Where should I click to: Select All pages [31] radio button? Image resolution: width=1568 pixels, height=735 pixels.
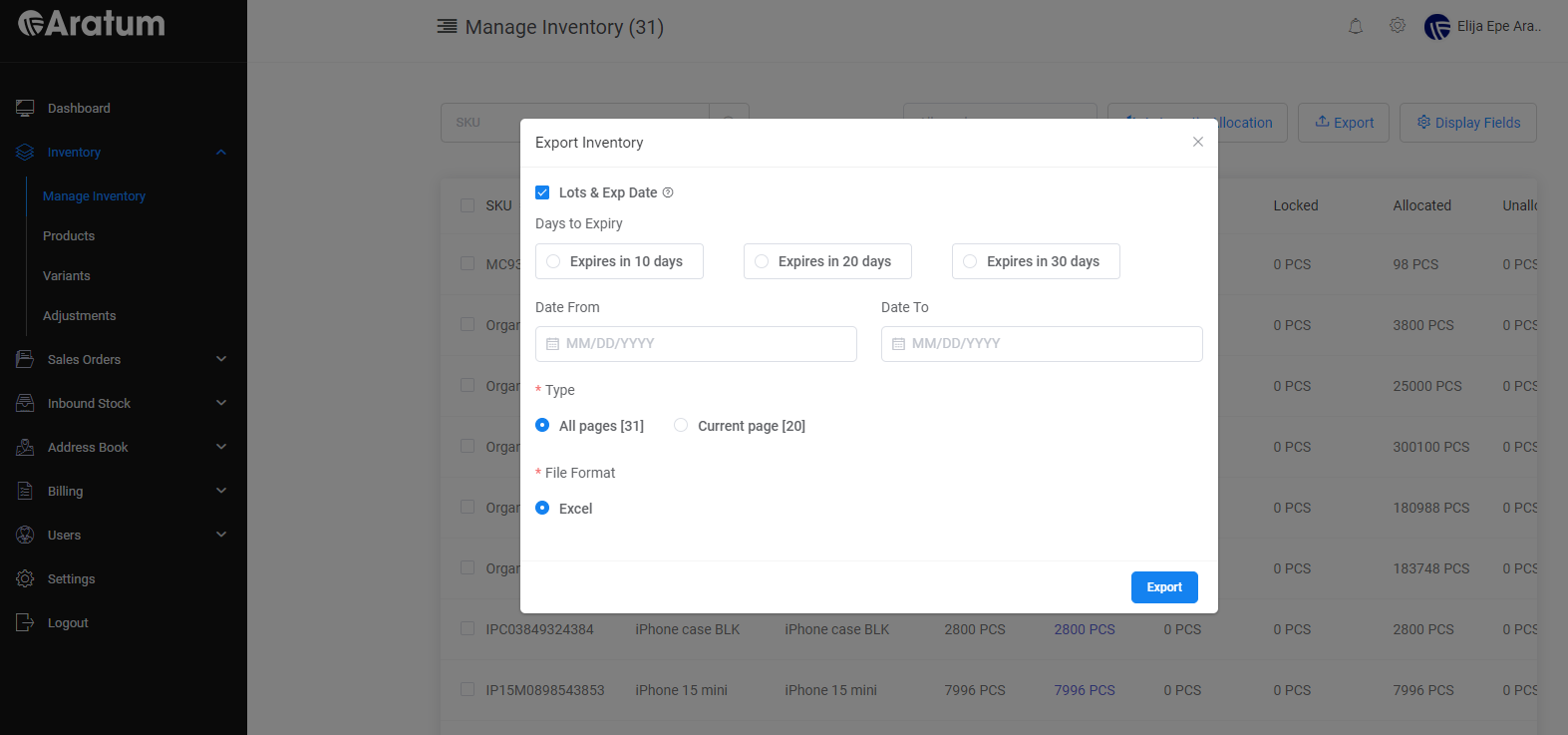pos(542,425)
